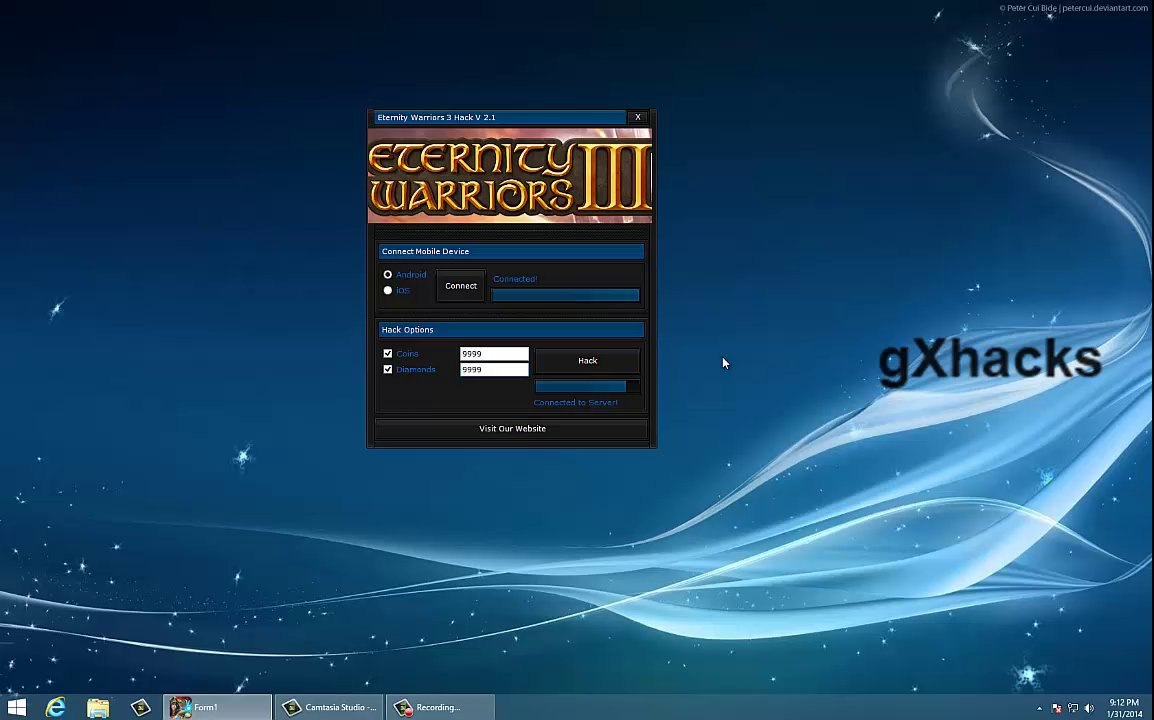Viewport: 1154px width, 720px height.
Task: Click the hack progress bar
Action: [587, 386]
